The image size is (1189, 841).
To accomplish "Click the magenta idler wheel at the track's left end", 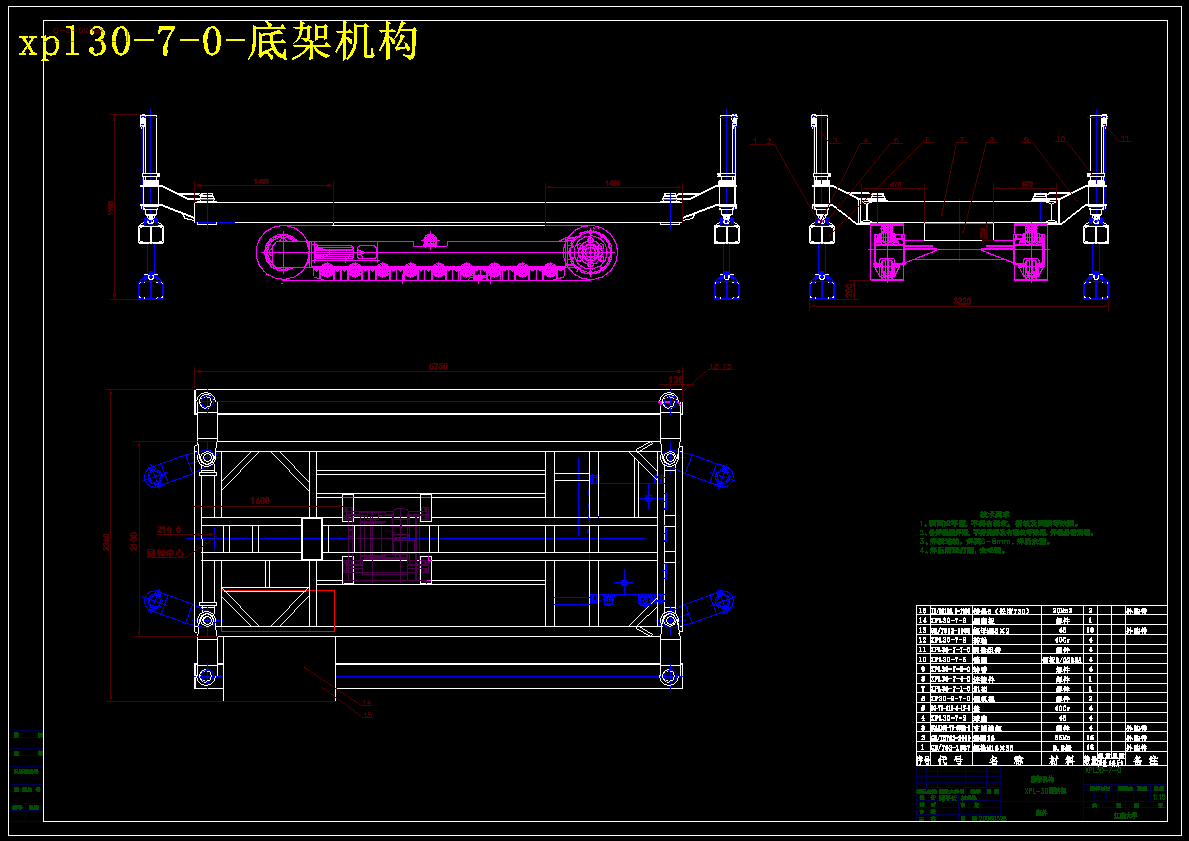I will 282,253.
